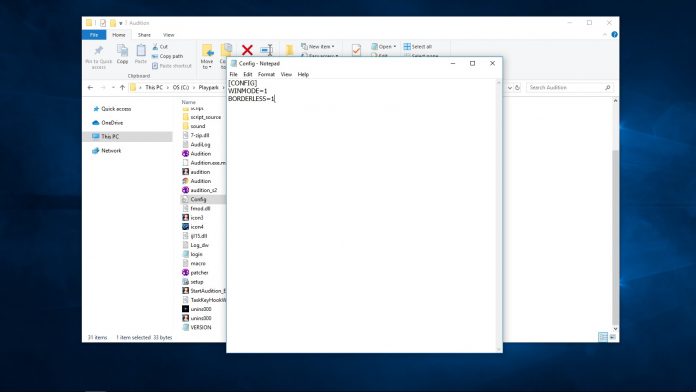Open the address bar history dropdown
Image resolution: width=696 pixels, height=392 pixels.
(x=510, y=87)
